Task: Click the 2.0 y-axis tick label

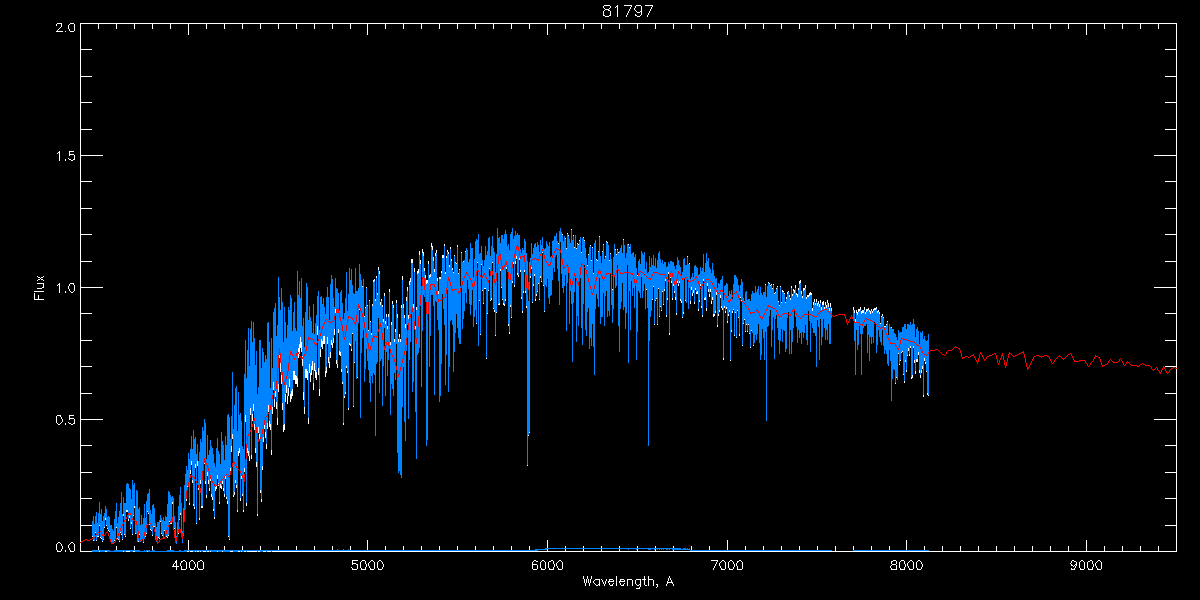Action: tap(65, 27)
